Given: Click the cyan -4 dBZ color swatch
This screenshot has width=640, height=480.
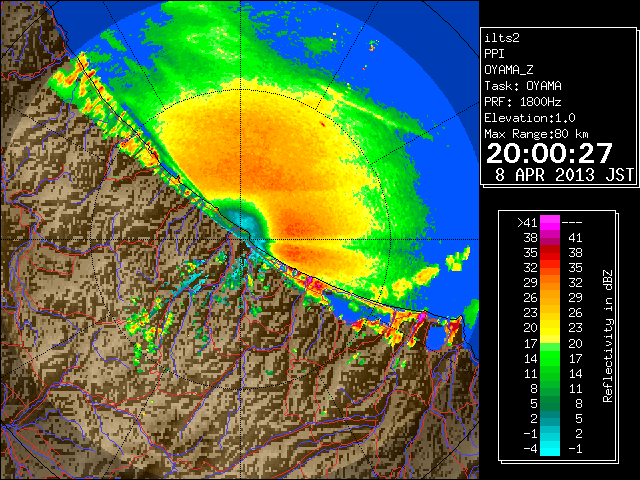Looking at the screenshot, I should (550, 448).
